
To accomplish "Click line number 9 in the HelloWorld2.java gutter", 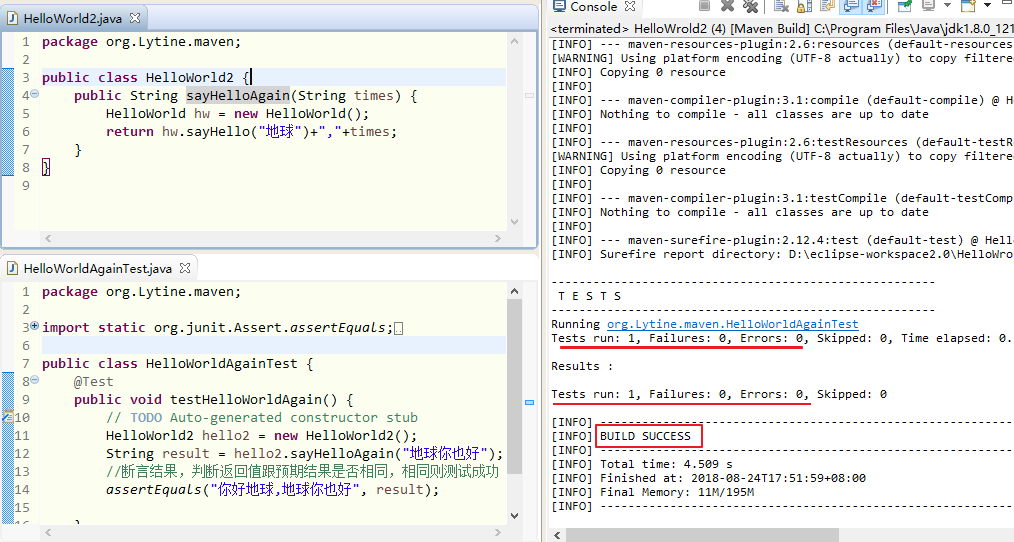I will pyautogui.click(x=26, y=186).
